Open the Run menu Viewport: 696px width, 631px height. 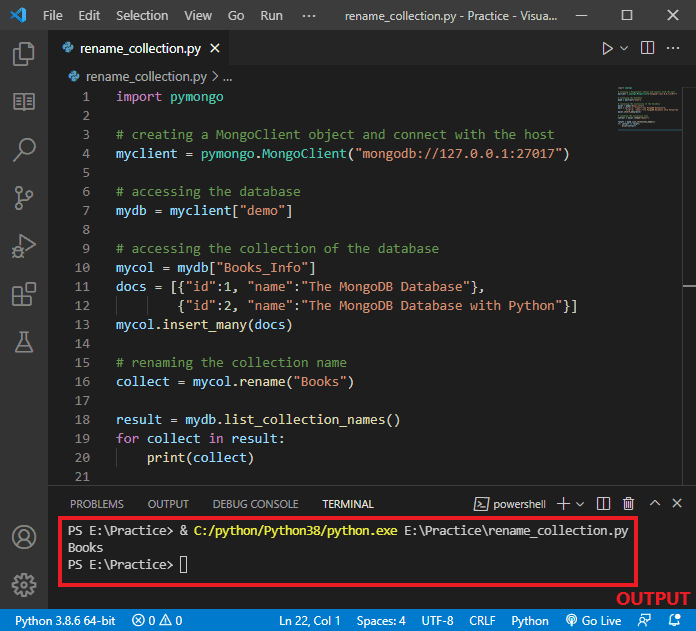[x=271, y=16]
